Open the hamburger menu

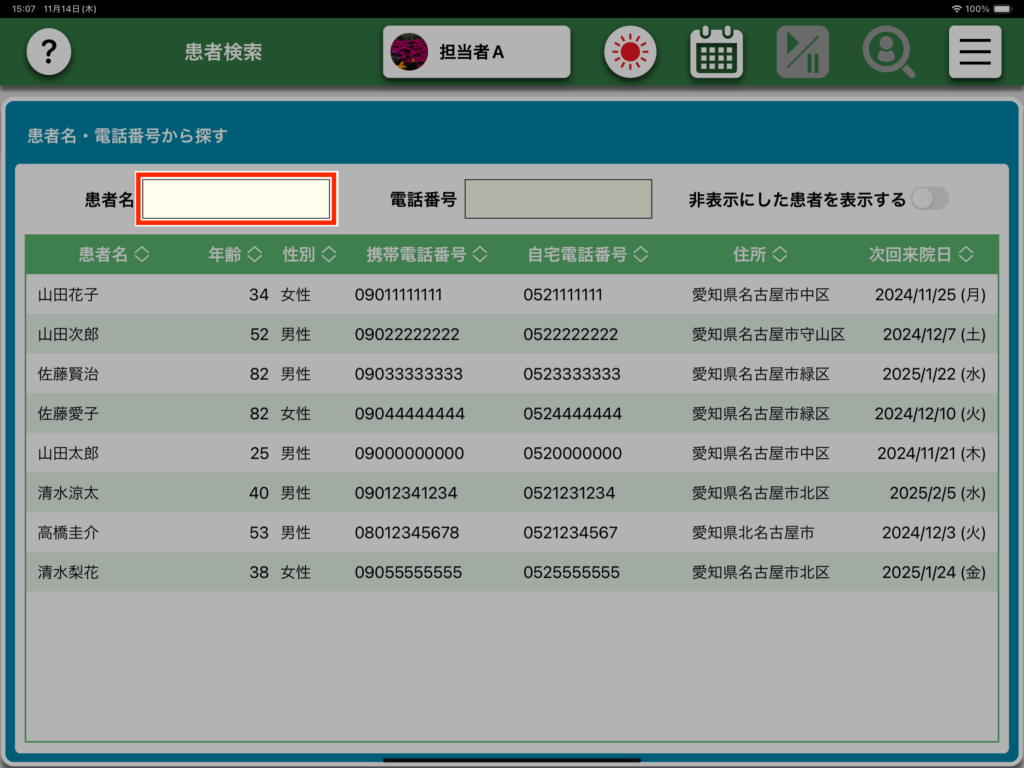click(974, 52)
